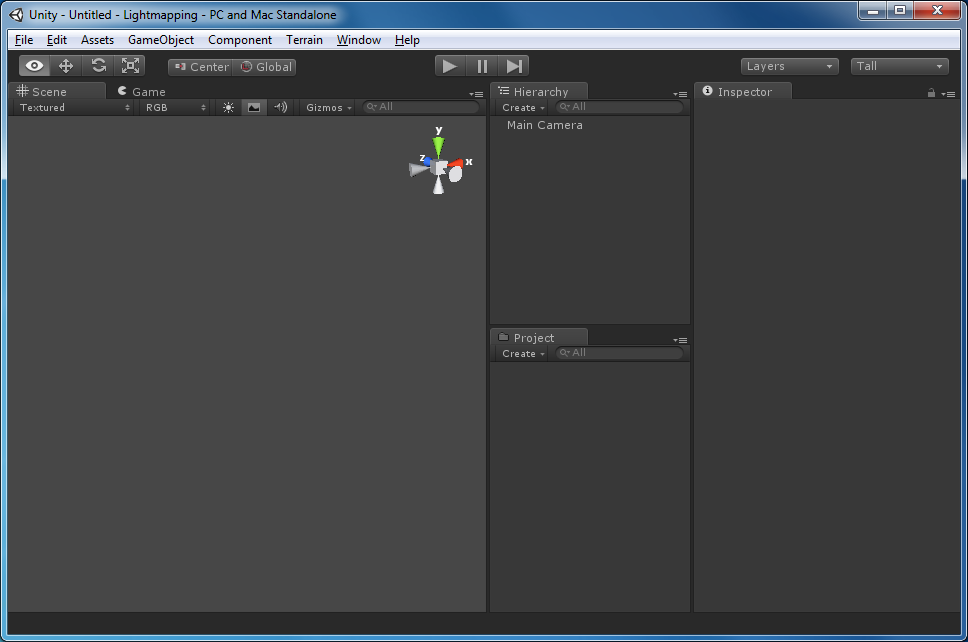The width and height of the screenshot is (968, 642).
Task: Open the Layers dropdown
Action: [x=790, y=66]
